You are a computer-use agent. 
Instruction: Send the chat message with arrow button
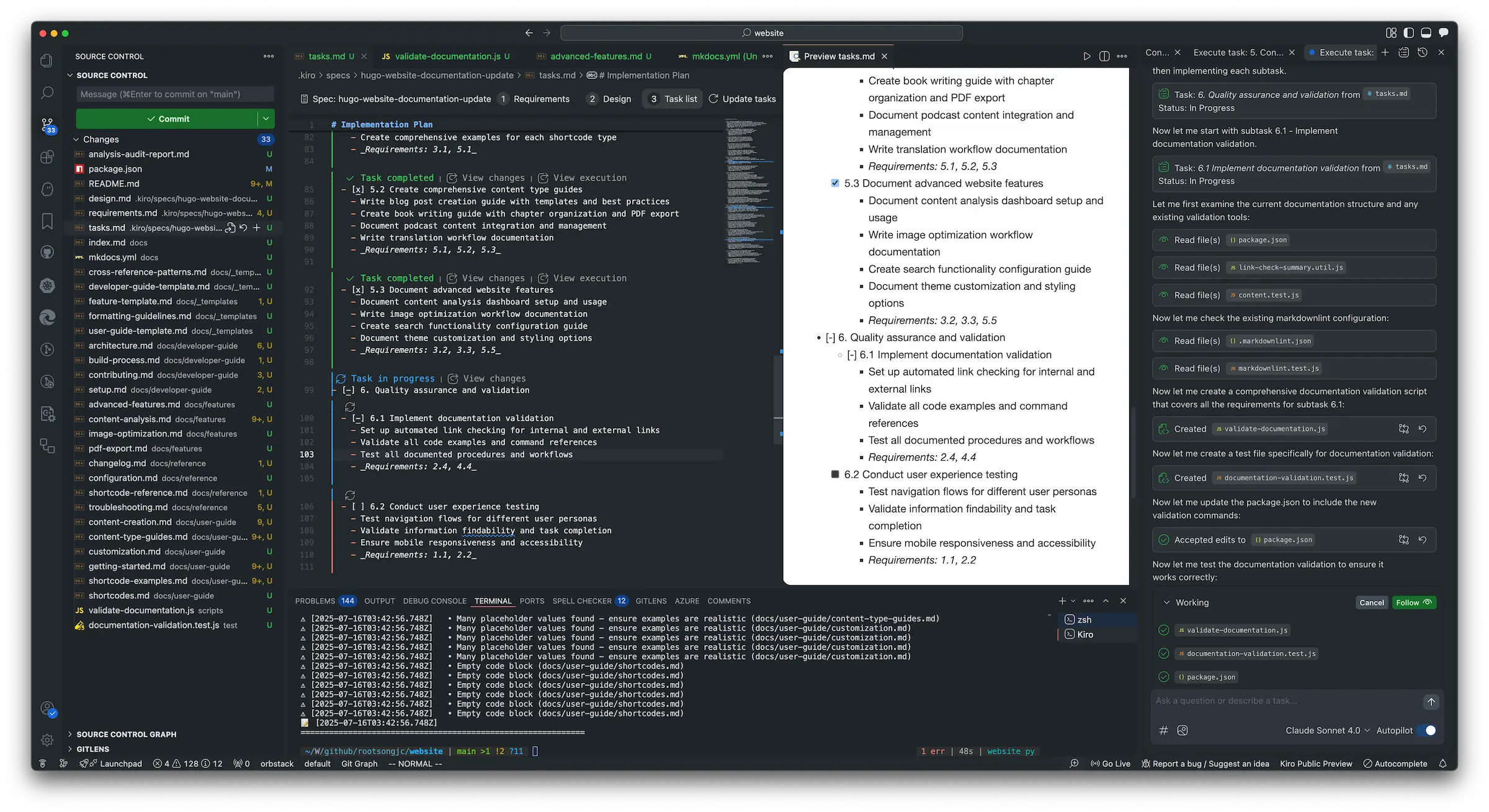(x=1431, y=702)
